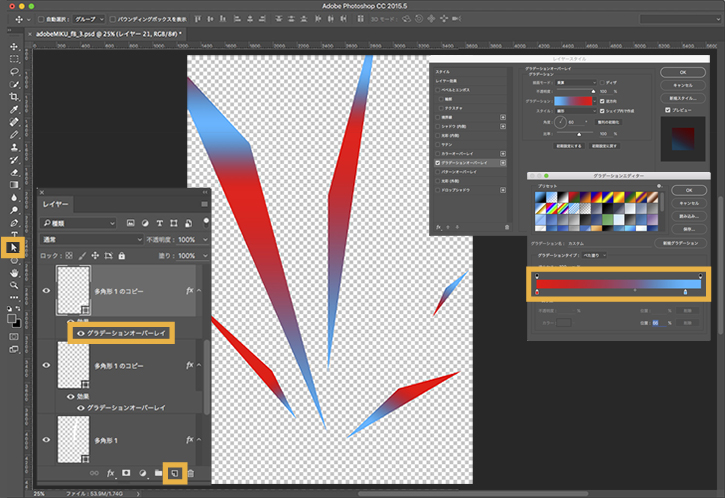
Task: Select the レイヤー panel tab
Action: (x=55, y=204)
